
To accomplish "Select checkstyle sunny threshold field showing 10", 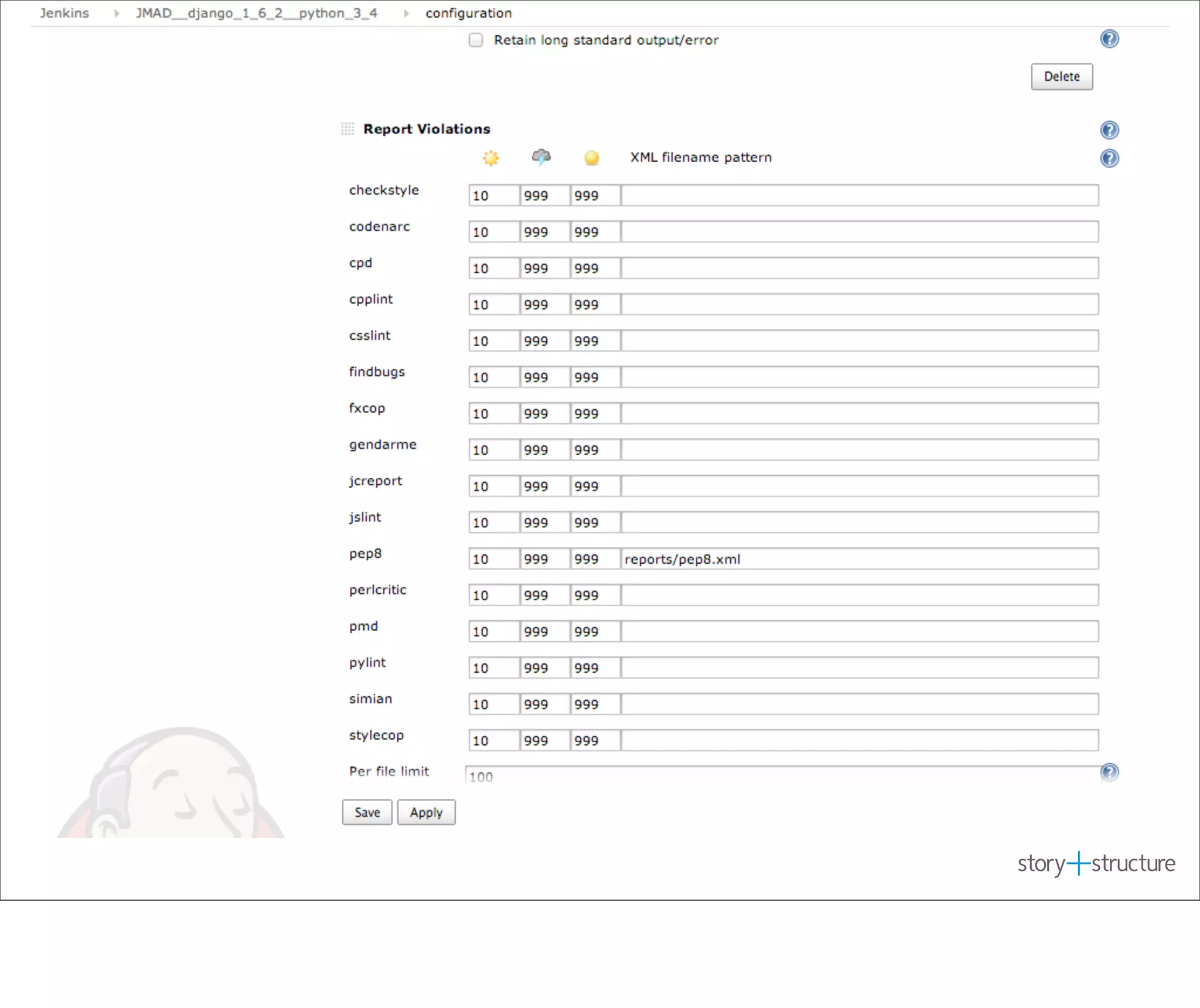I will click(494, 196).
